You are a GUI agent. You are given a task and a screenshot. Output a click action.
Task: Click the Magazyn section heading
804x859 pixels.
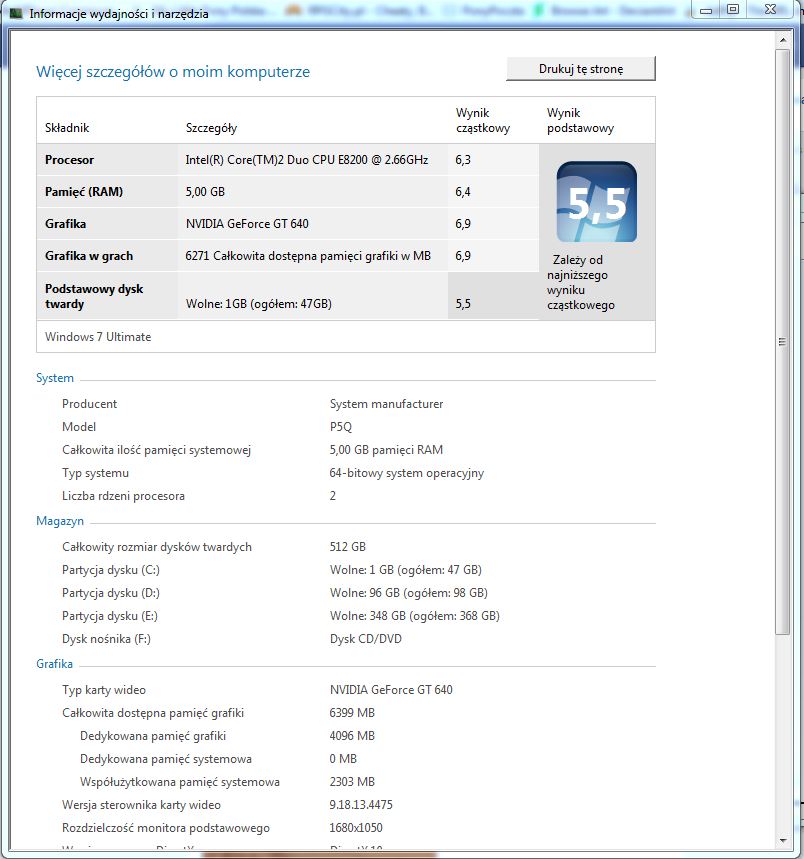[60, 521]
